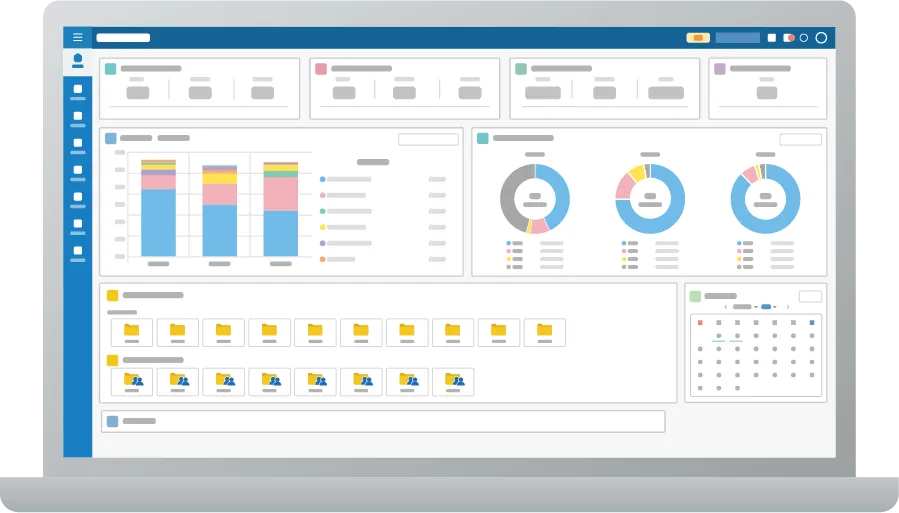Image resolution: width=899 pixels, height=513 pixels.
Task: Click the blue weekday header in the calendar
Action: [x=812, y=323]
